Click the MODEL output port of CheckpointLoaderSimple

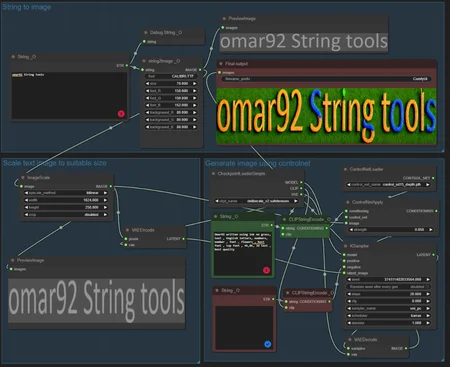301,182
